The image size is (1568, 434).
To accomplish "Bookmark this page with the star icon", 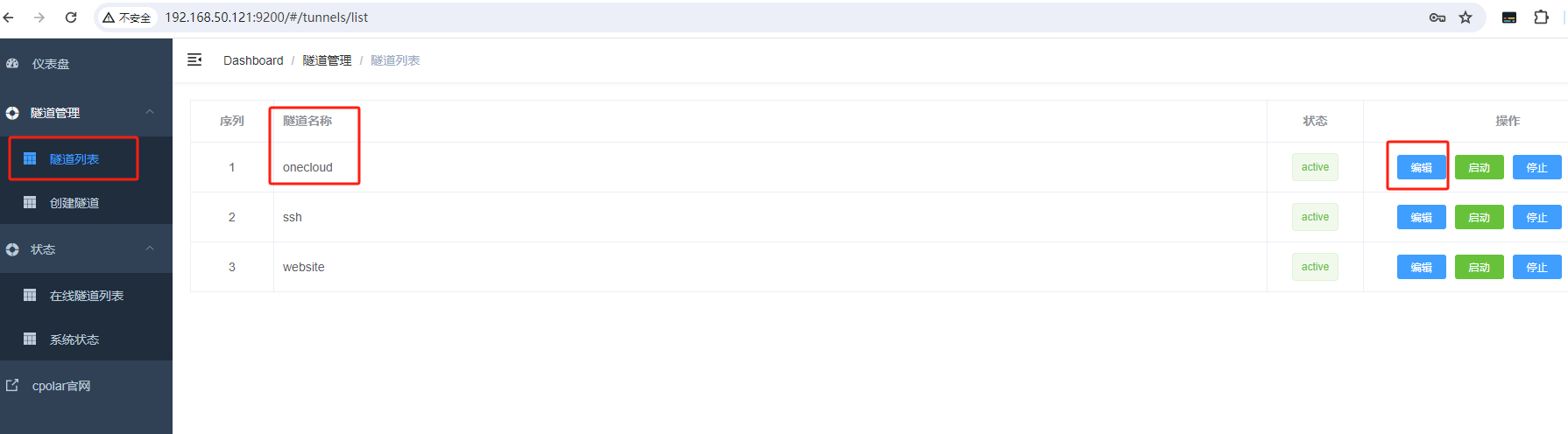I will (x=1466, y=17).
